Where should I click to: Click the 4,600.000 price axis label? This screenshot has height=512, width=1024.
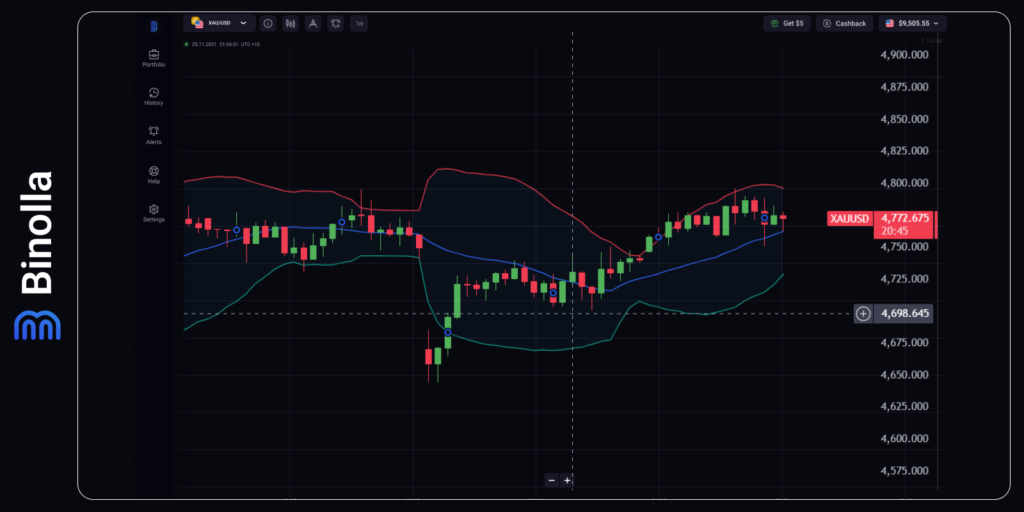[x=904, y=439]
